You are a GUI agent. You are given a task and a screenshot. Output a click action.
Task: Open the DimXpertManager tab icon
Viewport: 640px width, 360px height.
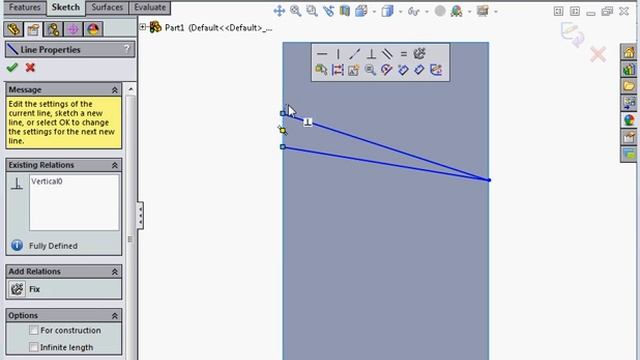pyautogui.click(x=73, y=29)
